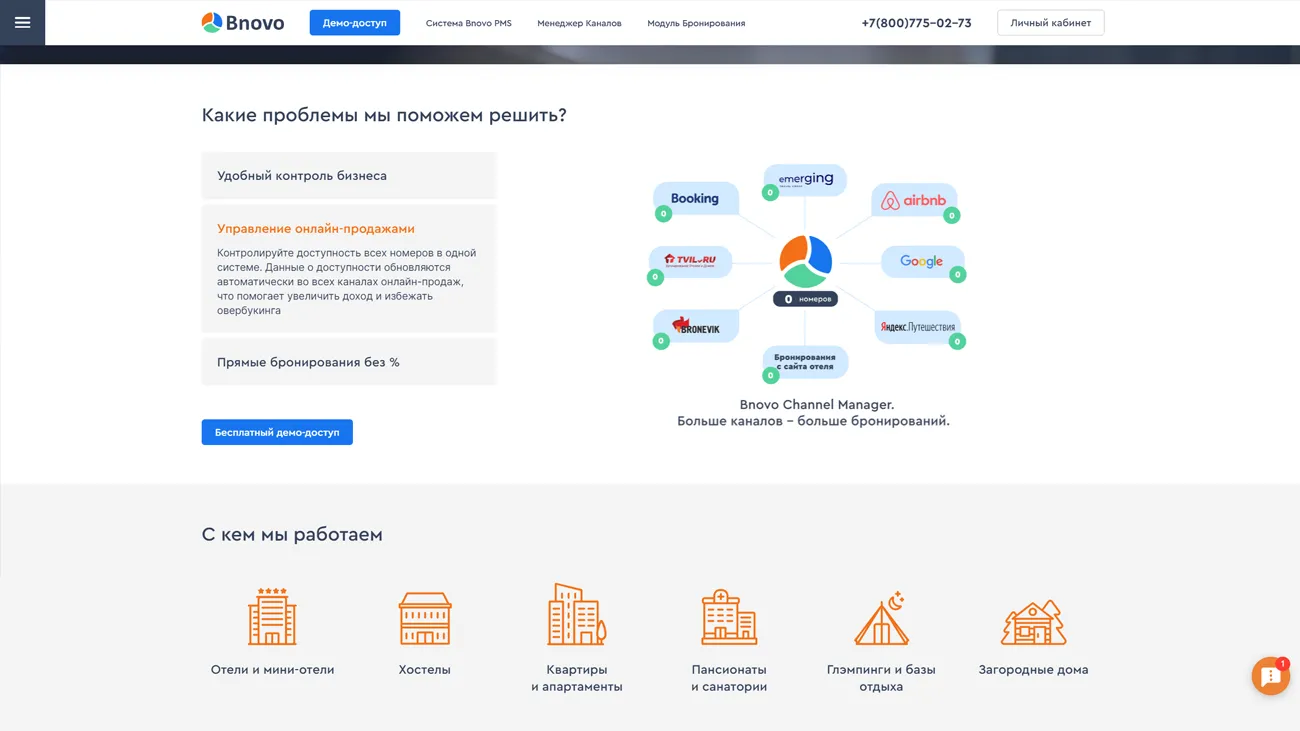Screen dimensions: 1300x731
Task: Open the chat widget icon
Action: (x=1270, y=676)
